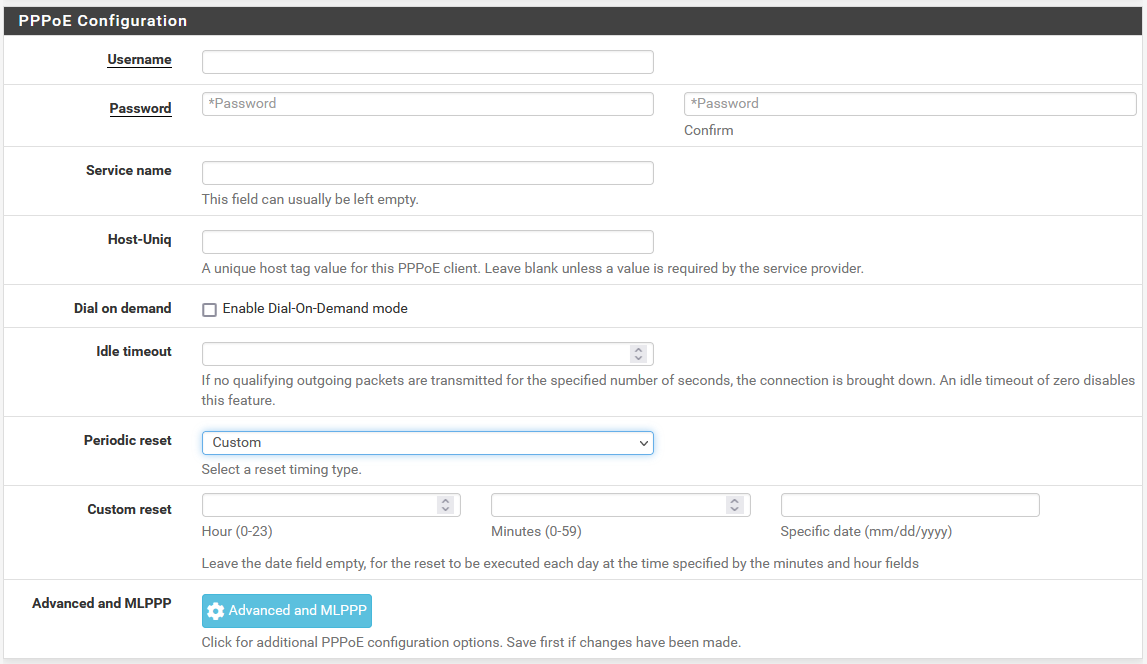
Task: Increment the Hour value using up arrow
Action: pyautogui.click(x=445, y=501)
